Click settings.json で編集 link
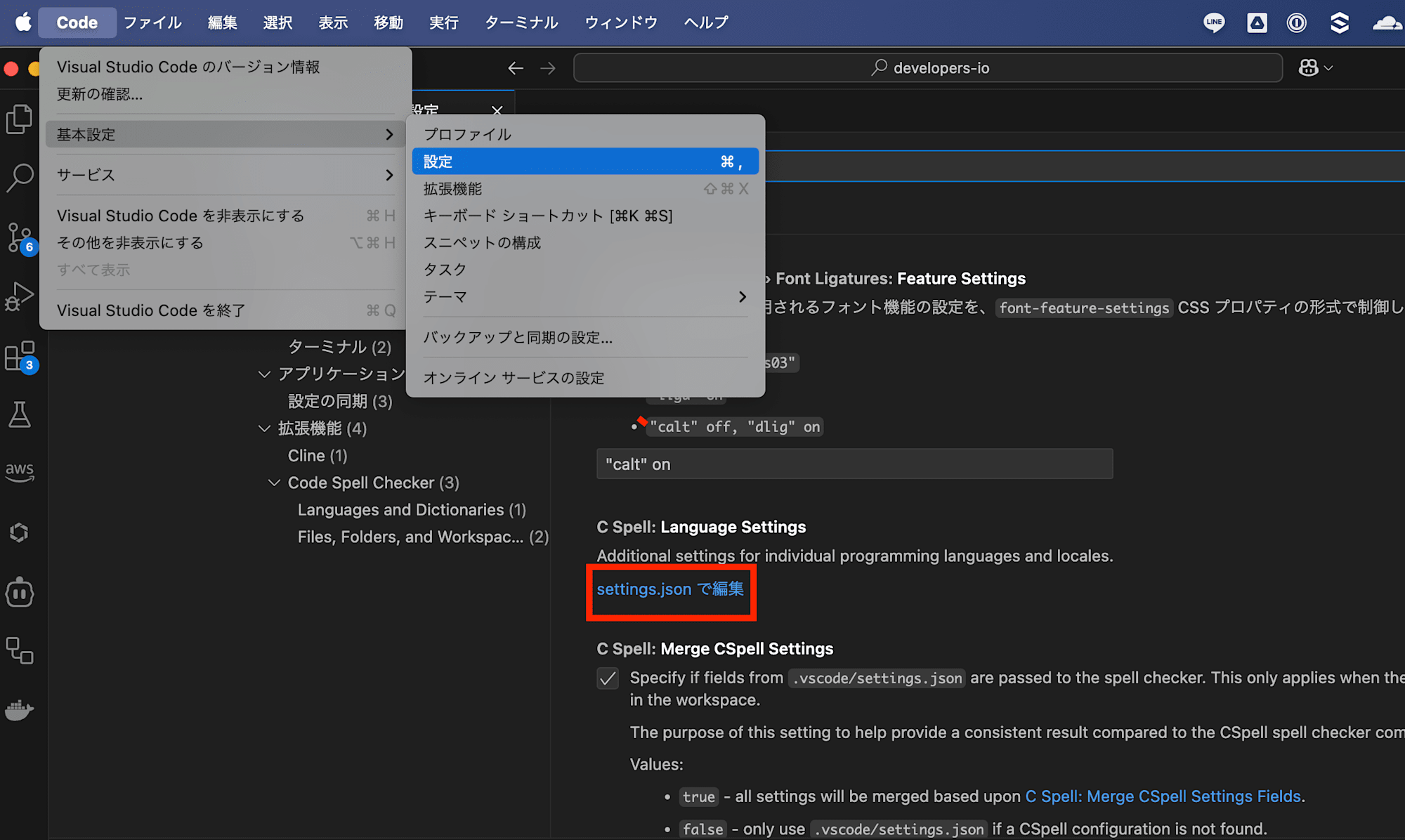Screen dimensions: 1405x840 (x=670, y=589)
